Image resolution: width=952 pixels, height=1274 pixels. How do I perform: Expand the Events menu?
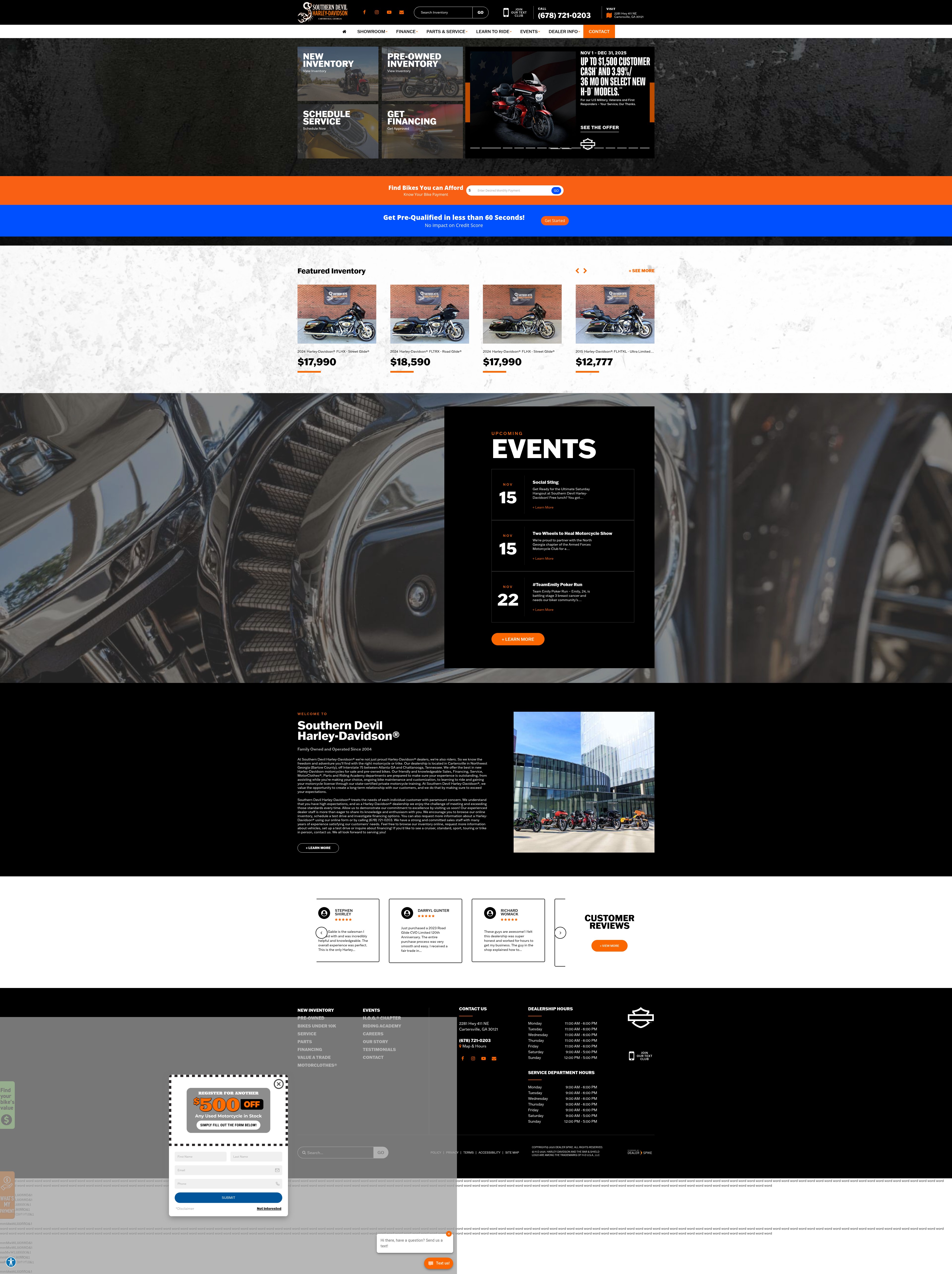530,32
